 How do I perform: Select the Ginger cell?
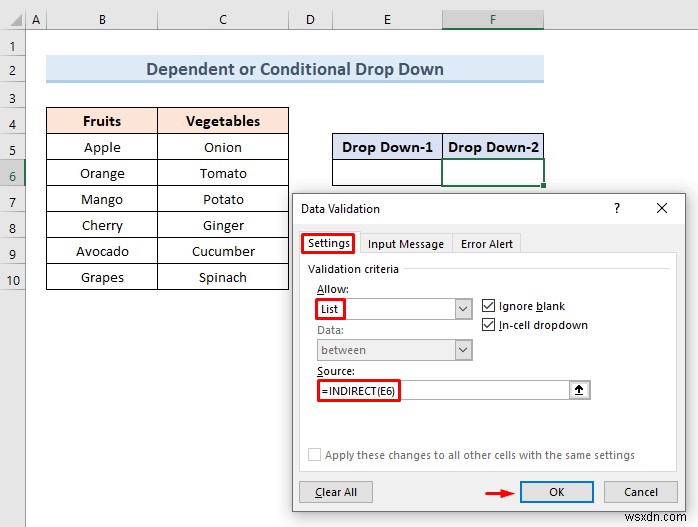[223, 225]
